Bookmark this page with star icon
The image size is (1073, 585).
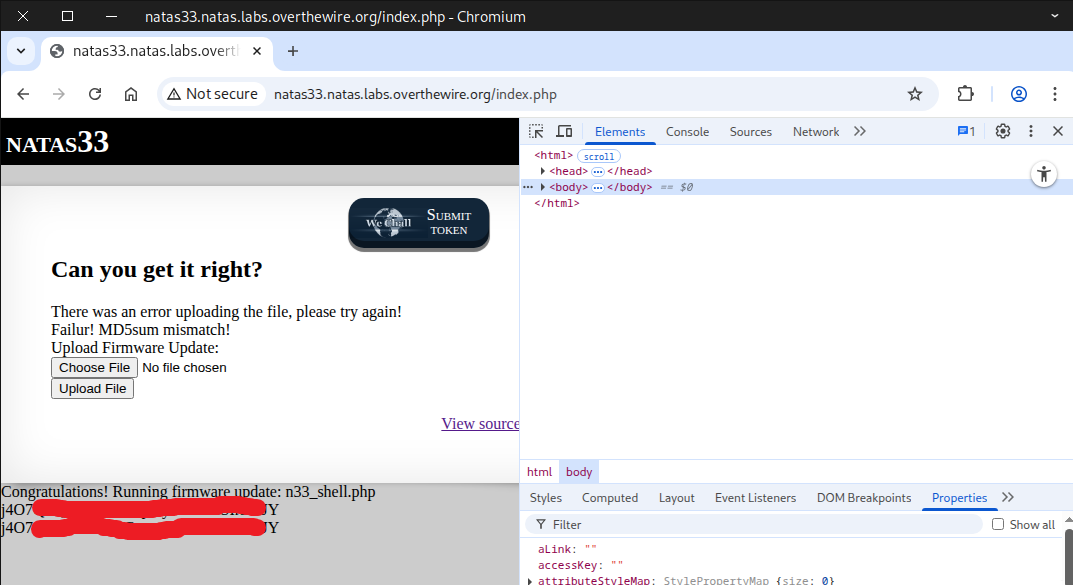(x=914, y=94)
